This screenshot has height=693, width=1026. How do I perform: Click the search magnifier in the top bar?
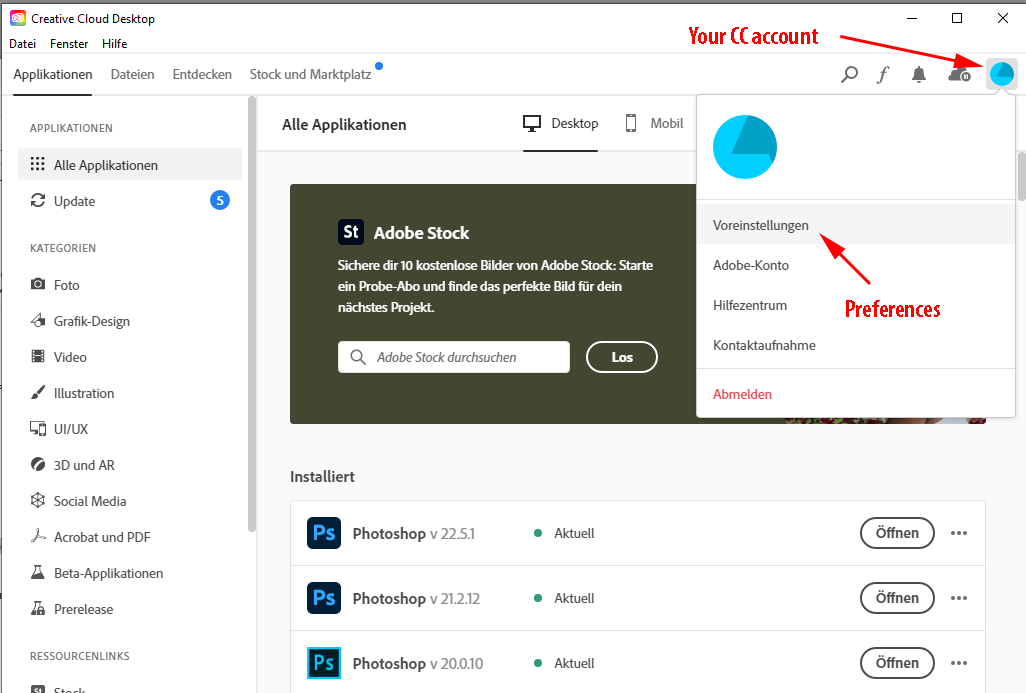pyautogui.click(x=849, y=74)
